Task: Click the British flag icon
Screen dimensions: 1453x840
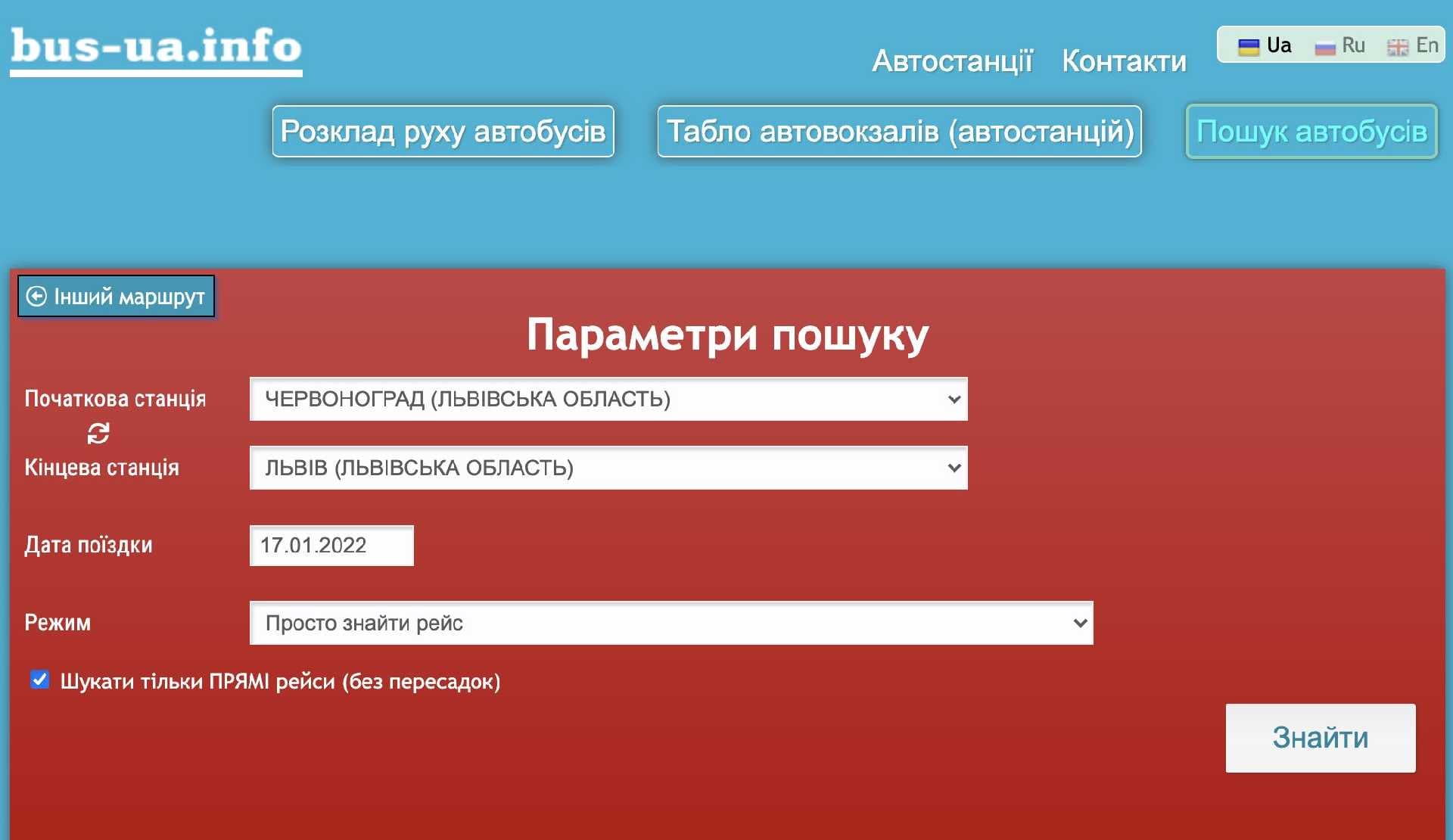Action: click(x=1397, y=48)
